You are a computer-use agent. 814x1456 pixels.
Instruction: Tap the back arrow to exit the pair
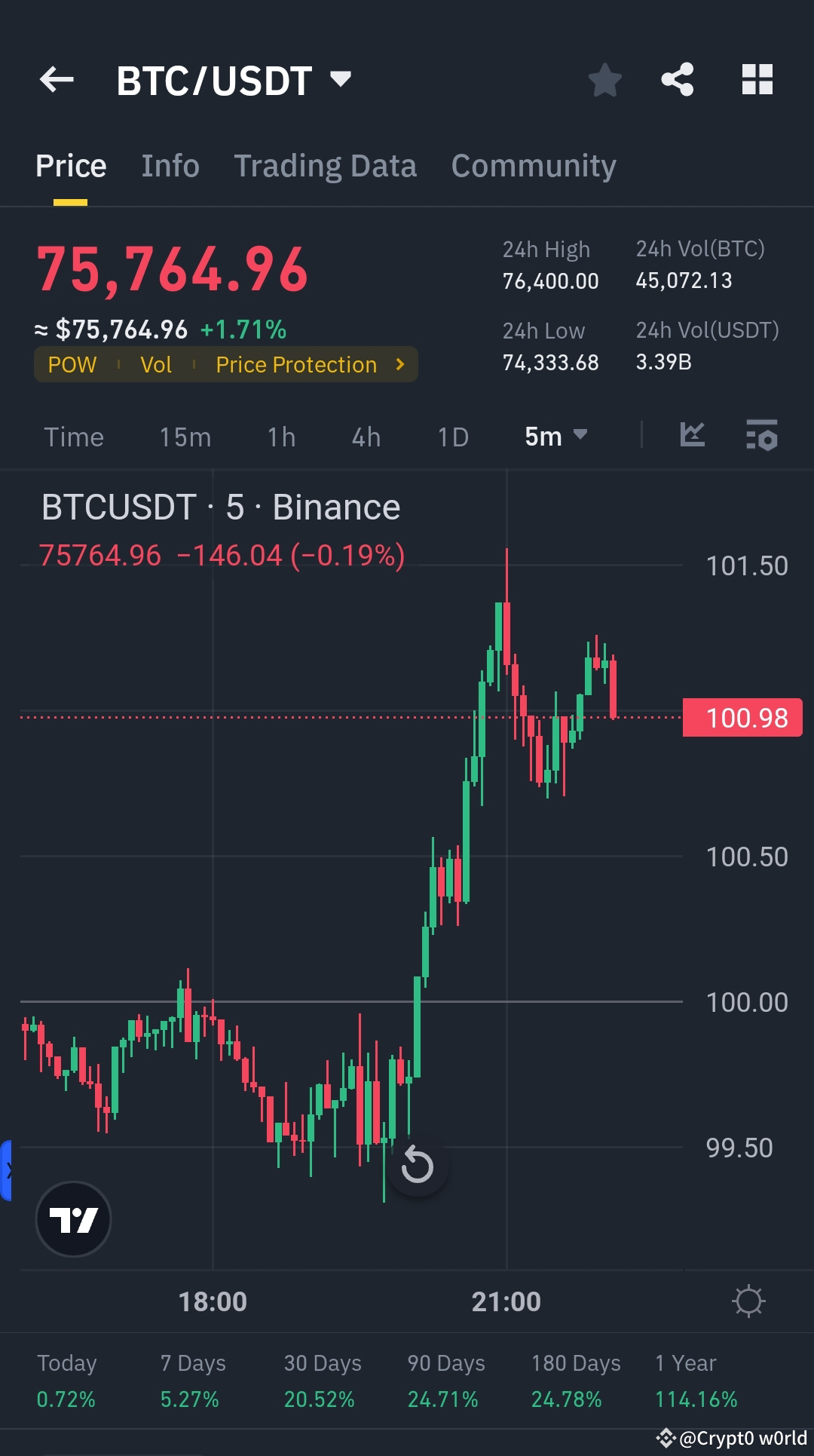coord(57,80)
